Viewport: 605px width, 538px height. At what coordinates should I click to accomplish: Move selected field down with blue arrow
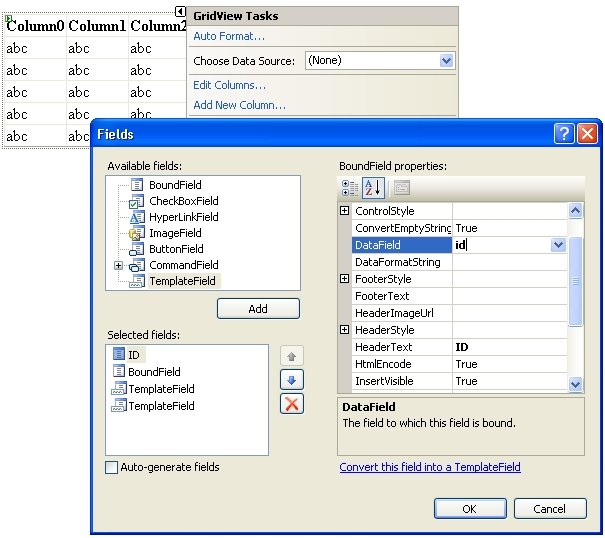pyautogui.click(x=292, y=380)
